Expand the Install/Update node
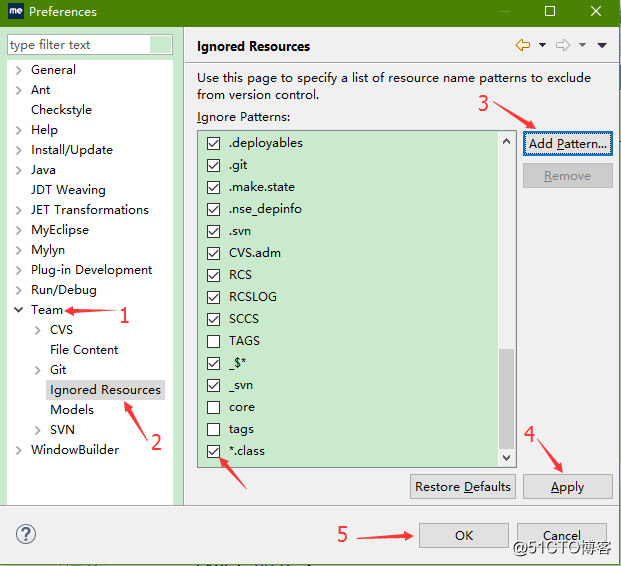Screen dimensions: 621x566 point(18,150)
